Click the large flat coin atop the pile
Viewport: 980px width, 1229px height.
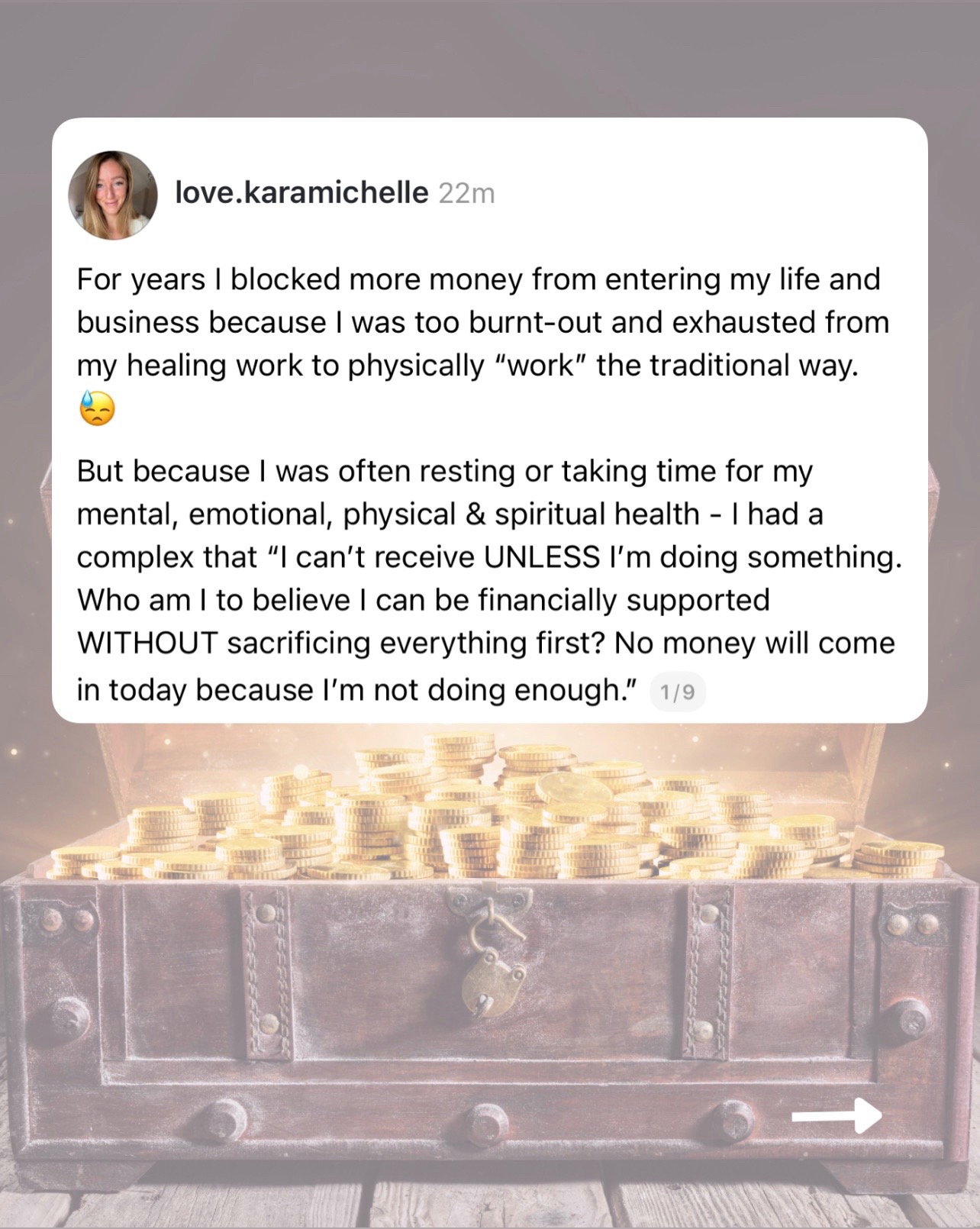tap(572, 790)
